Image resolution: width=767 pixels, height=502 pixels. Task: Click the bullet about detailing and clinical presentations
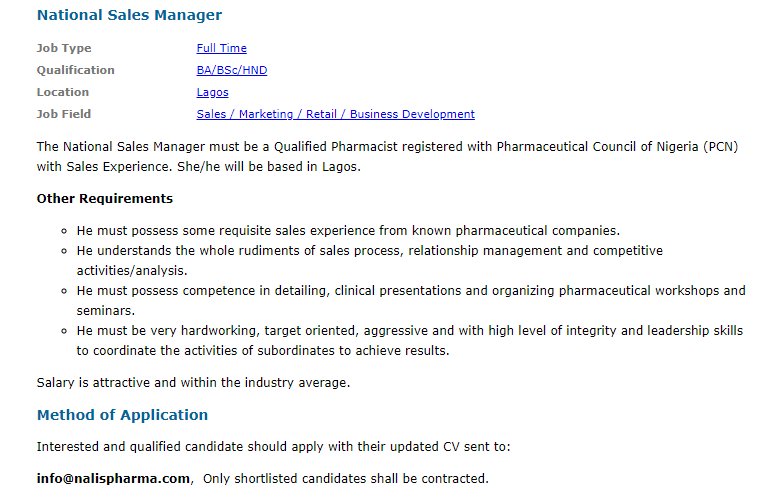point(411,300)
